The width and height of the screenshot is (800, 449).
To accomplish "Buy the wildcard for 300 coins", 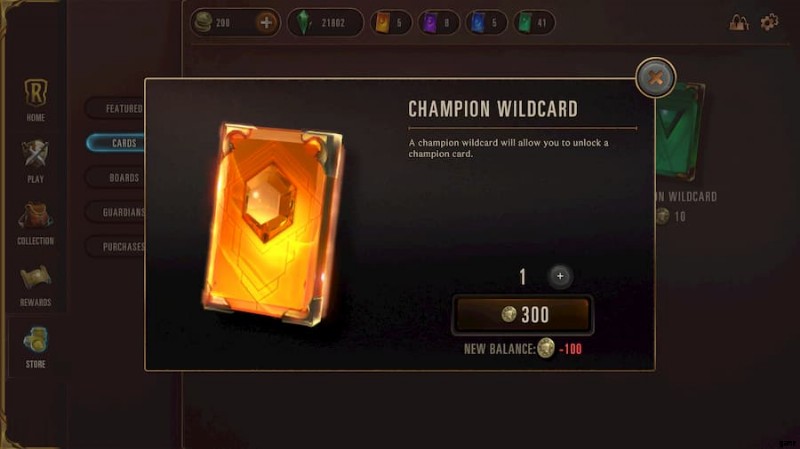I will (522, 315).
